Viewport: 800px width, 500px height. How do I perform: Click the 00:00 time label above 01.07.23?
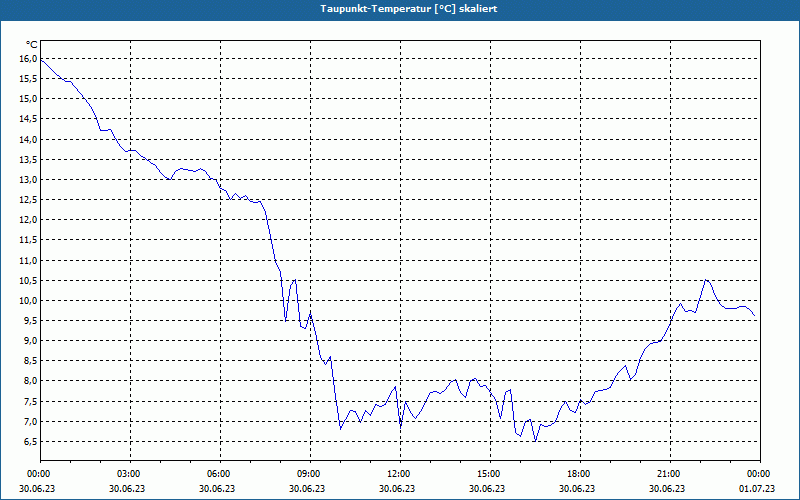[758, 474]
